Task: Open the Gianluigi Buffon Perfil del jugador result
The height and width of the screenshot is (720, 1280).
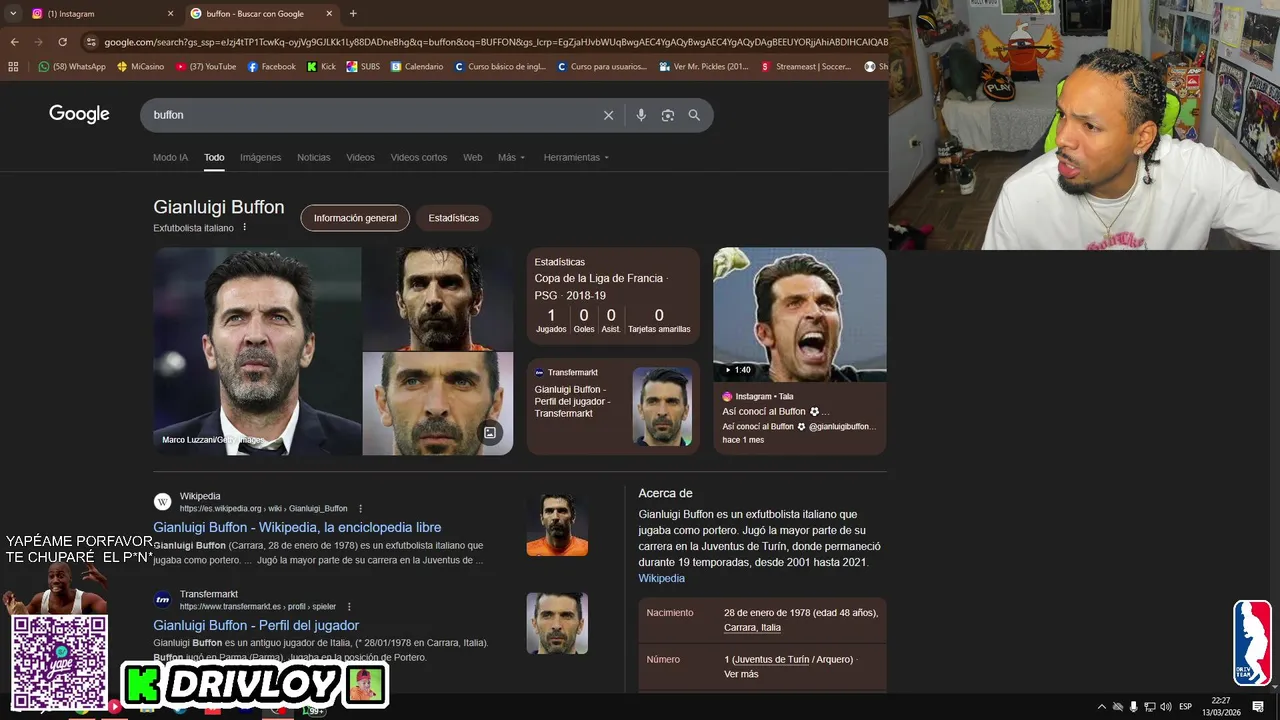Action: [x=256, y=625]
